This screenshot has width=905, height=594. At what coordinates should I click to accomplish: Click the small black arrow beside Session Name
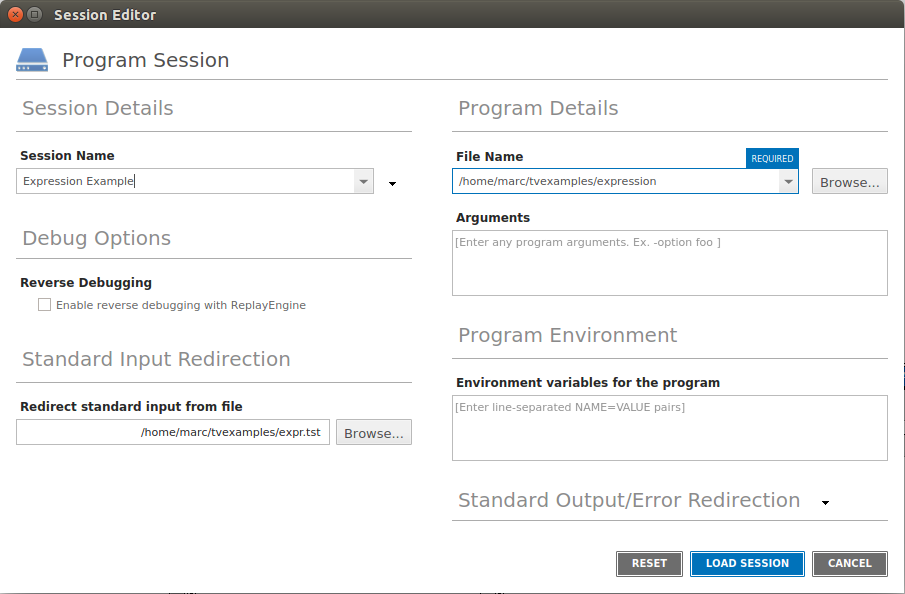[x=392, y=183]
